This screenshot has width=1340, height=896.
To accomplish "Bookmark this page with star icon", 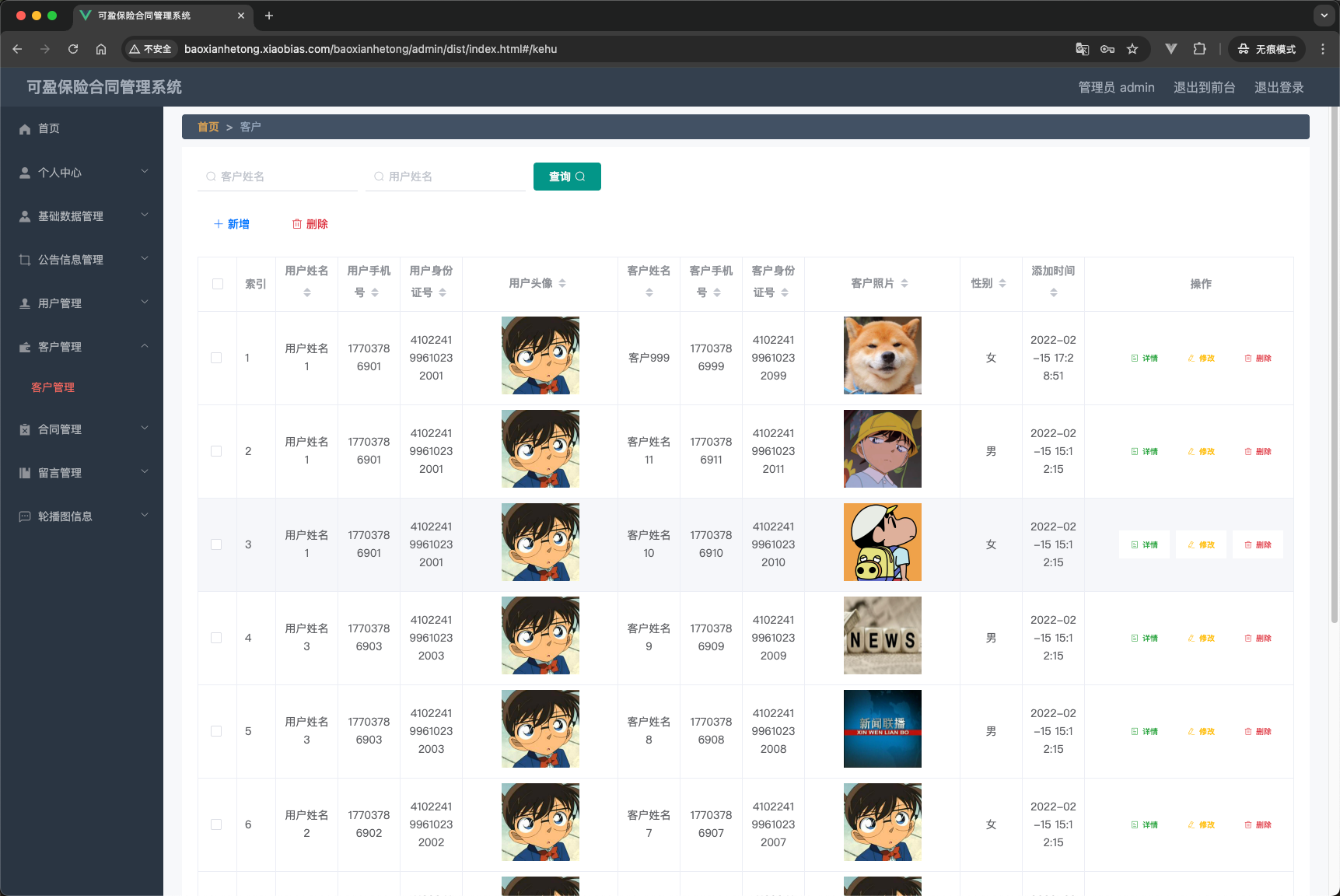I will [x=1132, y=49].
